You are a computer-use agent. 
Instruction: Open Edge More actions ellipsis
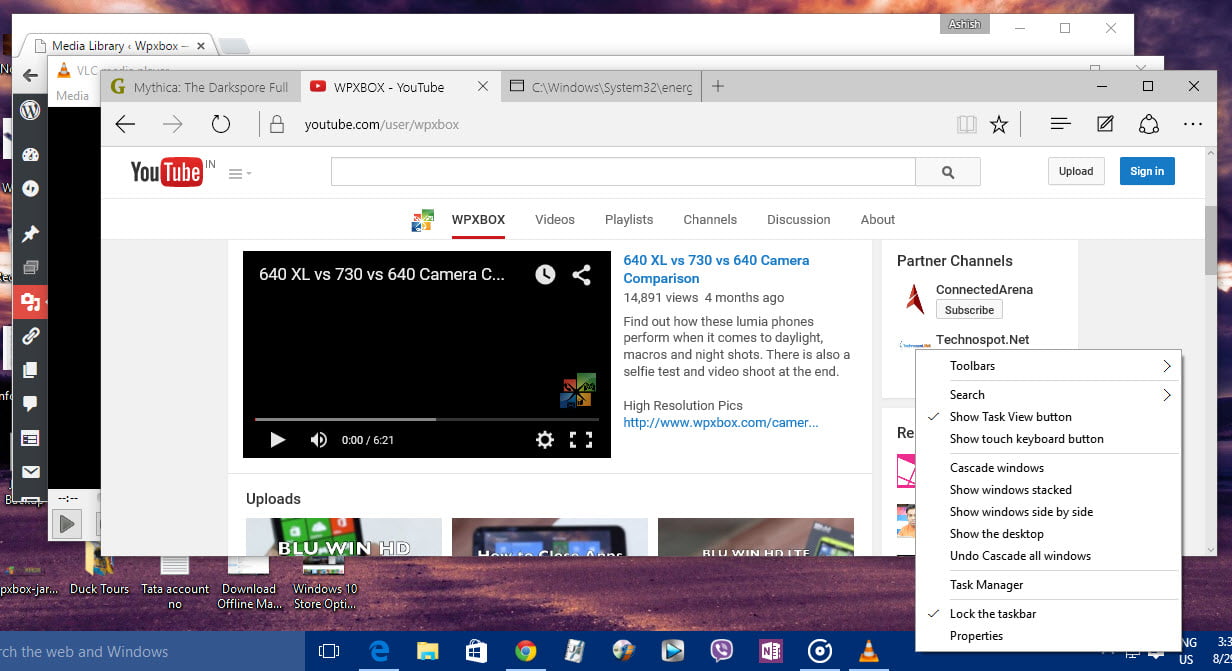click(x=1192, y=125)
